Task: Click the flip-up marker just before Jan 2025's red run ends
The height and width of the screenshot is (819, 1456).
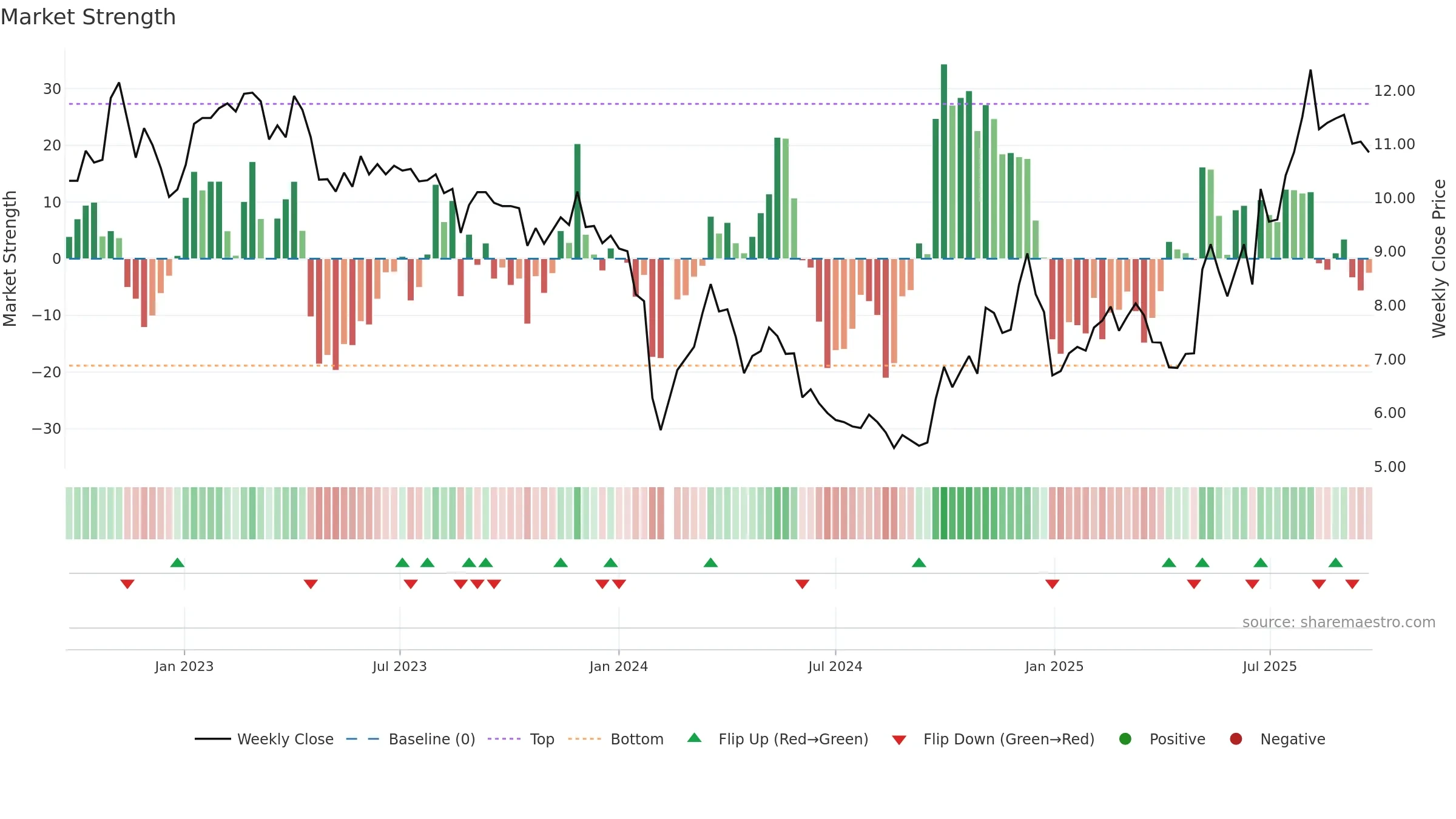Action: pyautogui.click(x=1169, y=562)
